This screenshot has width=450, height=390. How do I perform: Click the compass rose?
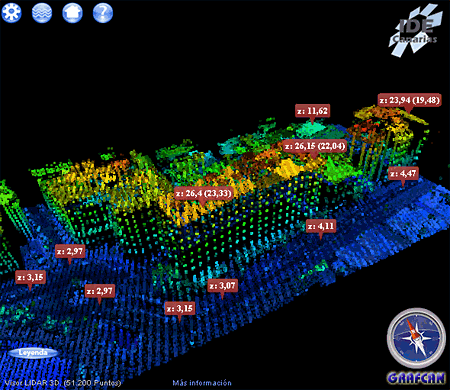pos(416,338)
